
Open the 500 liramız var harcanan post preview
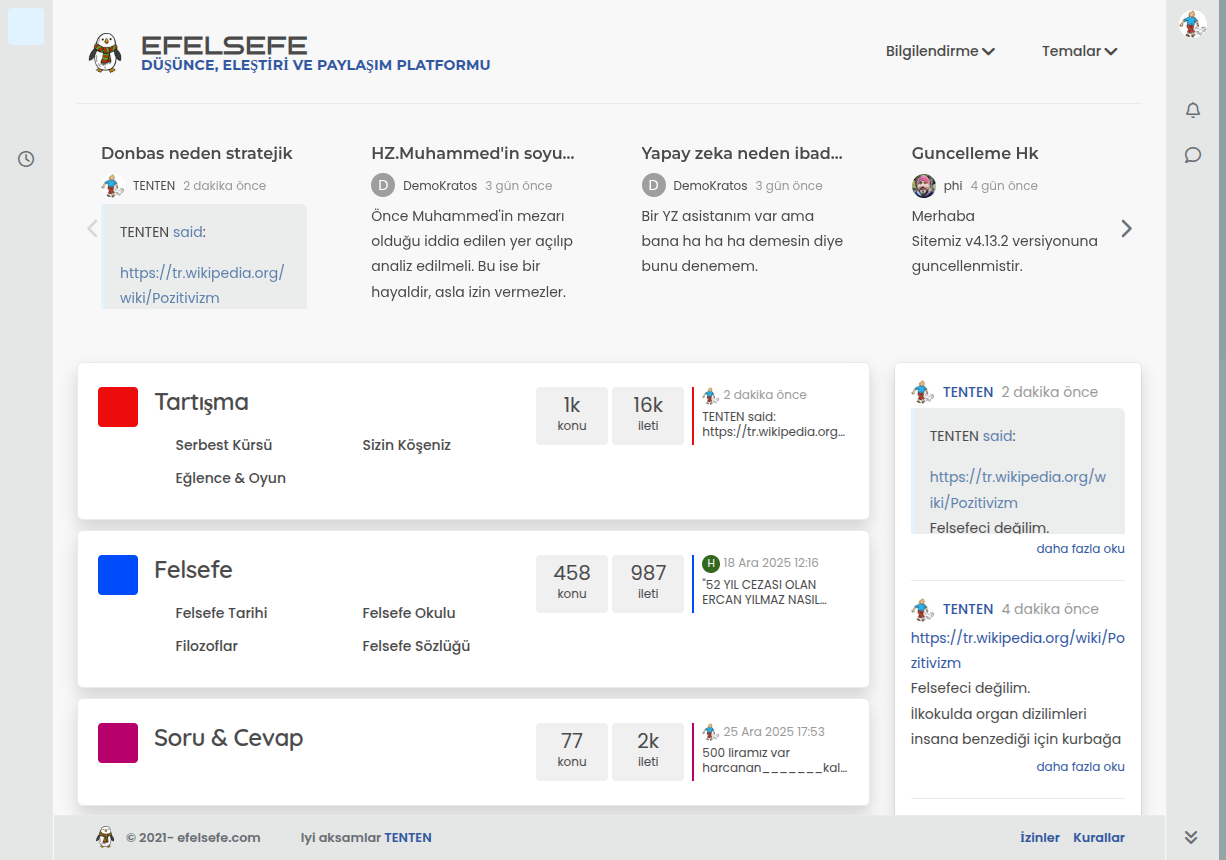point(775,760)
